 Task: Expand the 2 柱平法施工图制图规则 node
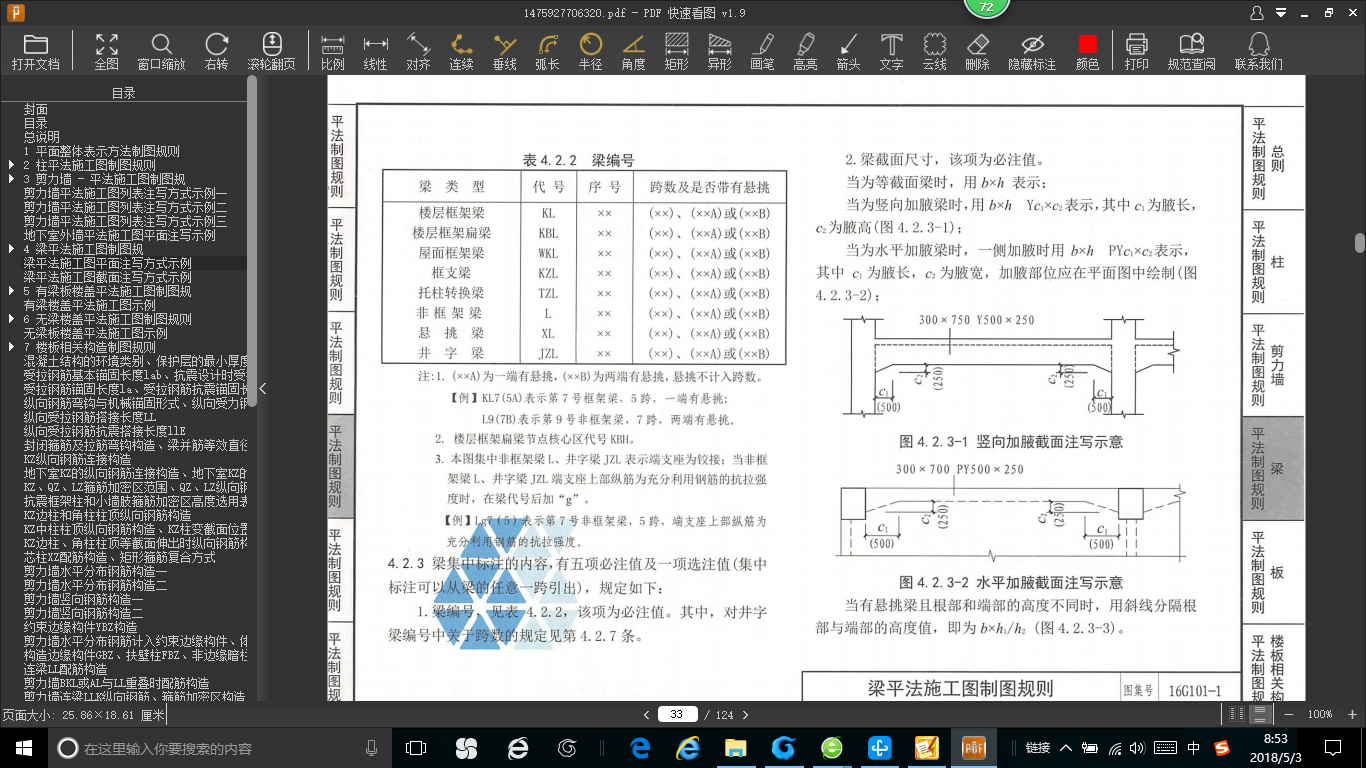pos(11,166)
